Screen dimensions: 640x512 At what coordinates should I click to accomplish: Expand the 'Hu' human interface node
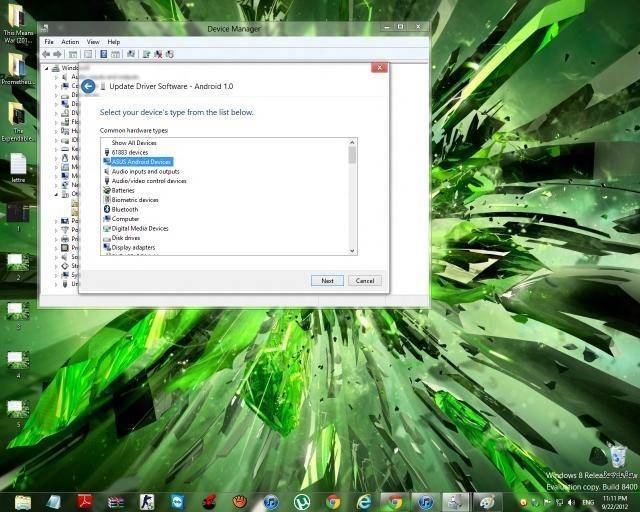56,131
